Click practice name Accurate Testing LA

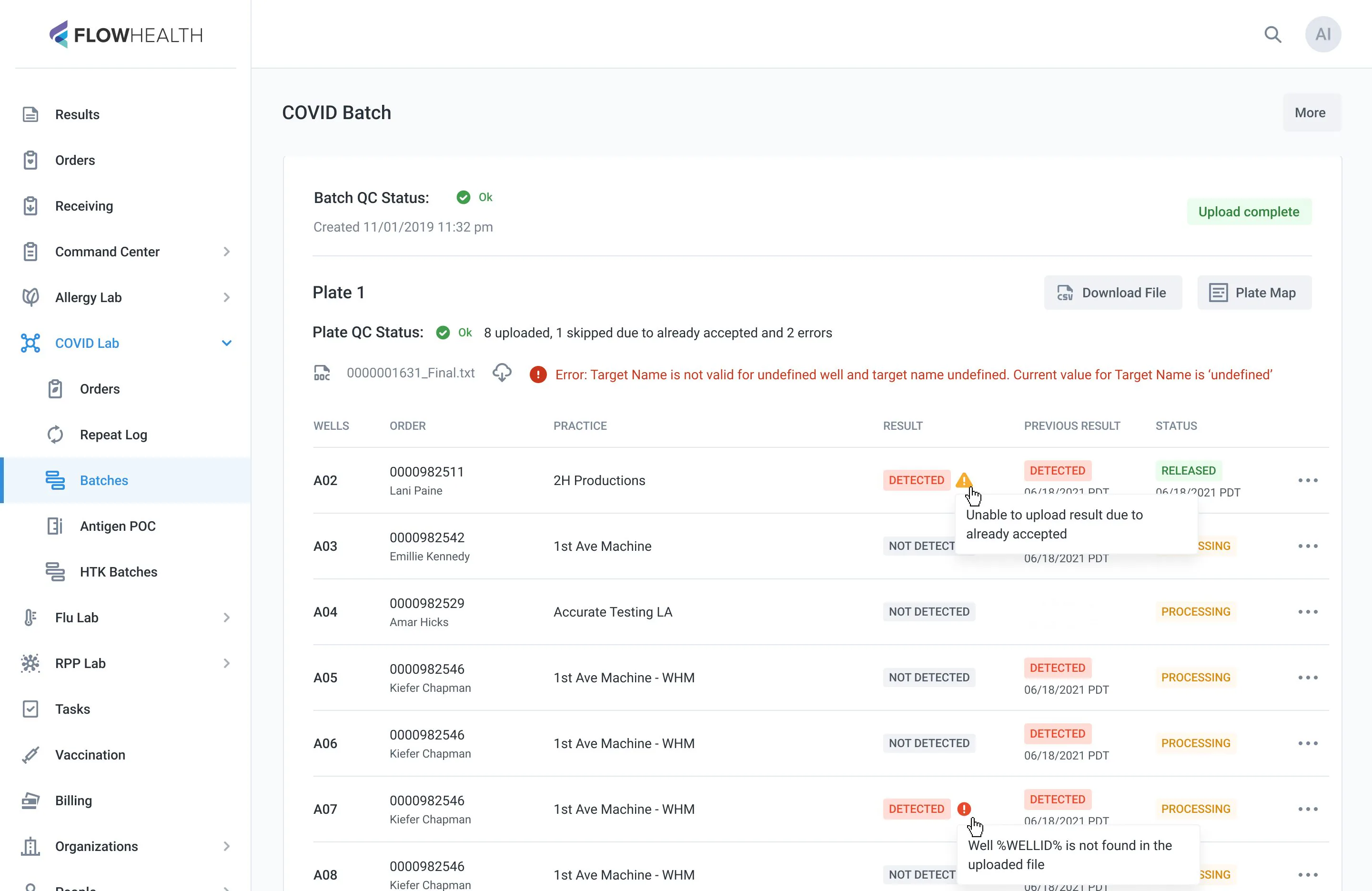(613, 612)
